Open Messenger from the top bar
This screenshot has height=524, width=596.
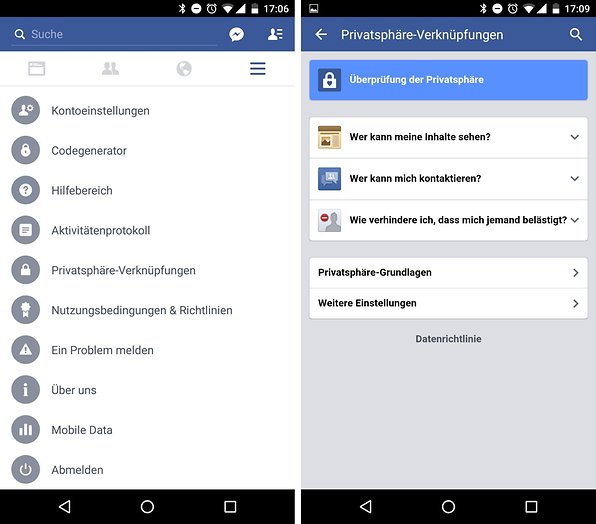236,35
